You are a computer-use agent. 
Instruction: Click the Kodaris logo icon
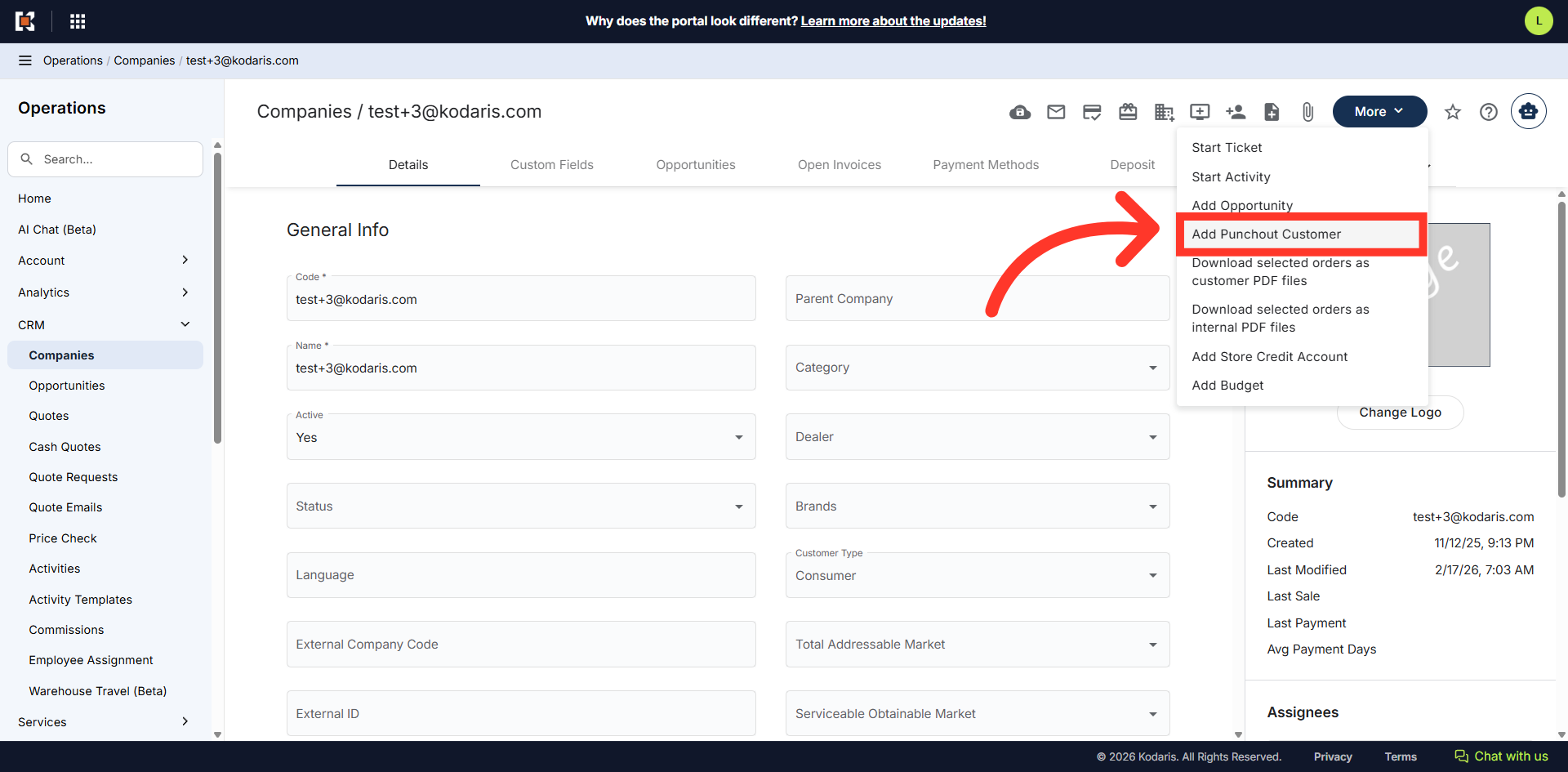pos(25,21)
